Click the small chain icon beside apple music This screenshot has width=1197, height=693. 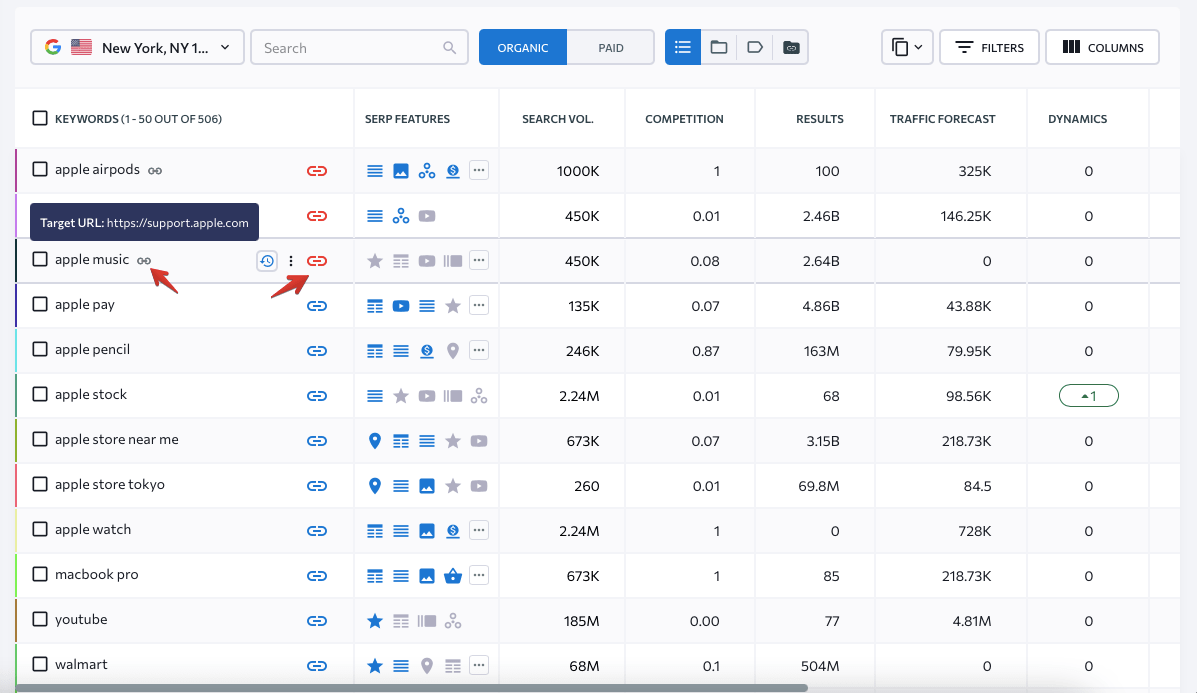[144, 261]
